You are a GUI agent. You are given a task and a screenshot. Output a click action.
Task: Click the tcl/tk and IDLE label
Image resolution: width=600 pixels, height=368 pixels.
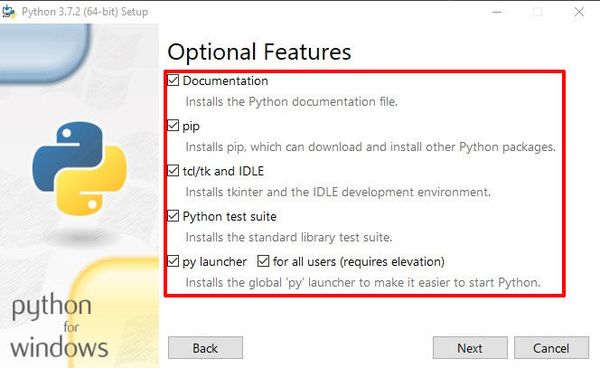[x=223, y=171]
